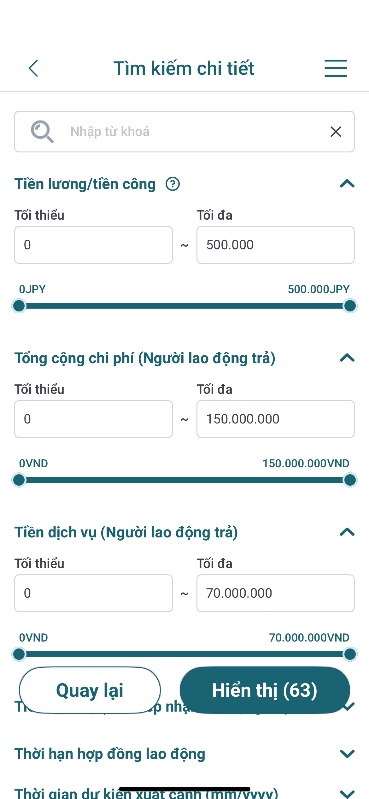Clear keyword with the X icon
369x799 pixels.
coord(335,132)
